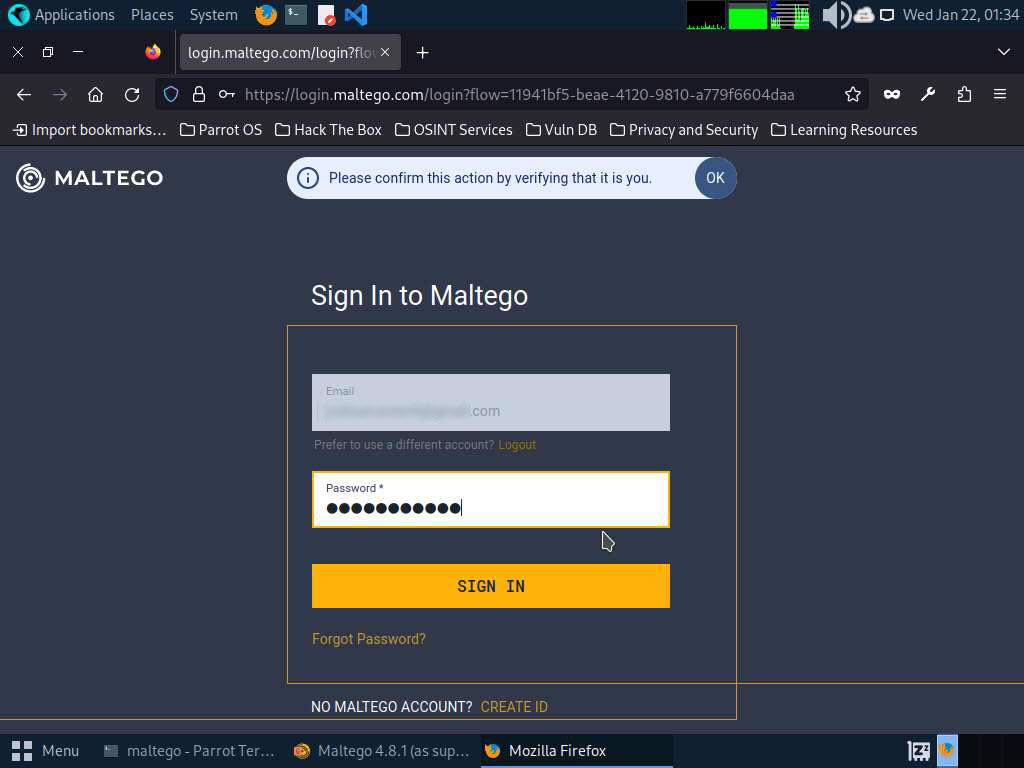Open the Applications menu
The image size is (1024, 768).
pyautogui.click(x=61, y=14)
